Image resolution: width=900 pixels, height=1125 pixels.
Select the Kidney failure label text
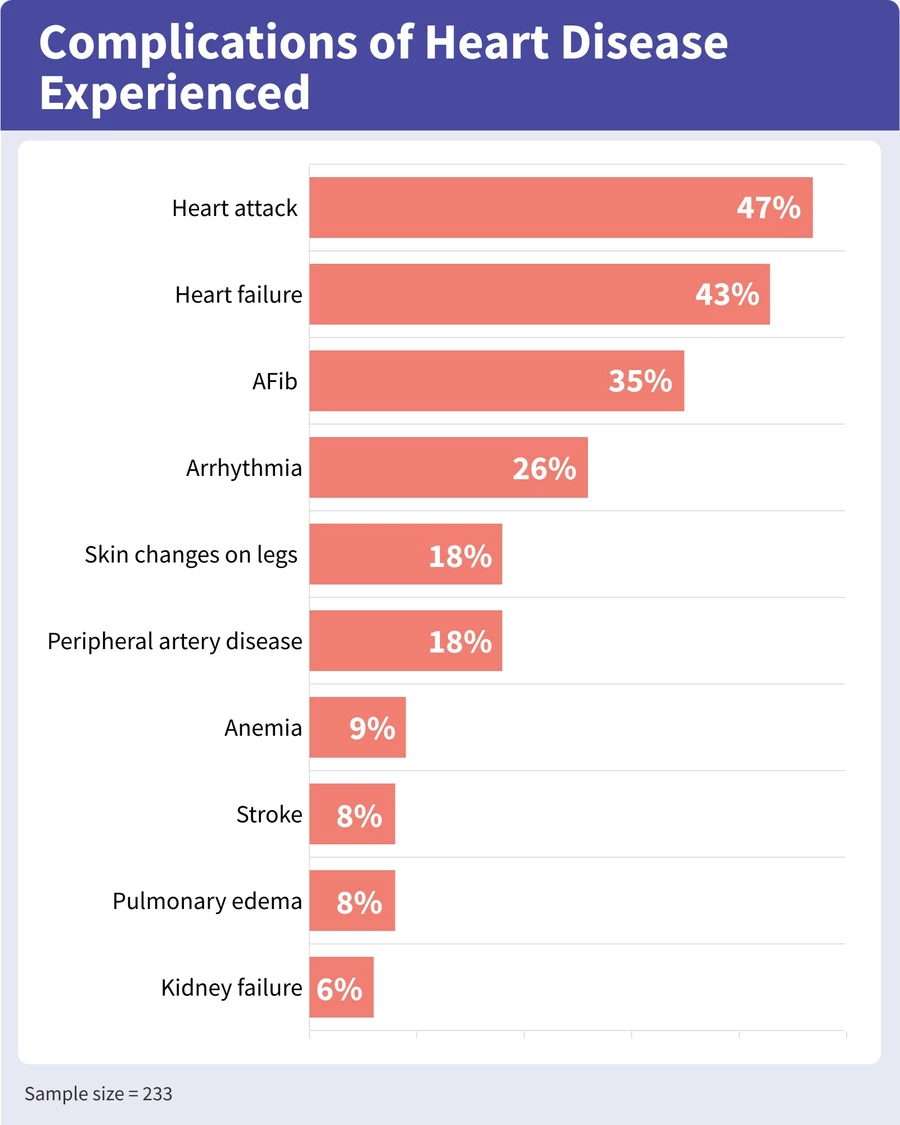pos(231,988)
